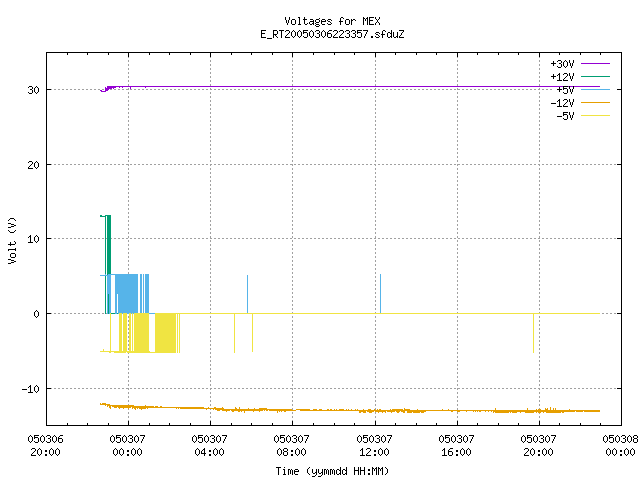Click the solid blue +5V block
Image resolution: width=640 pixels, height=480 pixels.
(127, 294)
